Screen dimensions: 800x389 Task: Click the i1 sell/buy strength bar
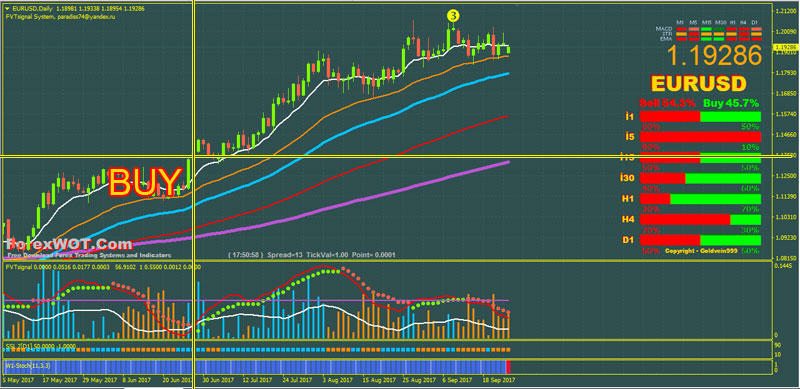[701, 117]
